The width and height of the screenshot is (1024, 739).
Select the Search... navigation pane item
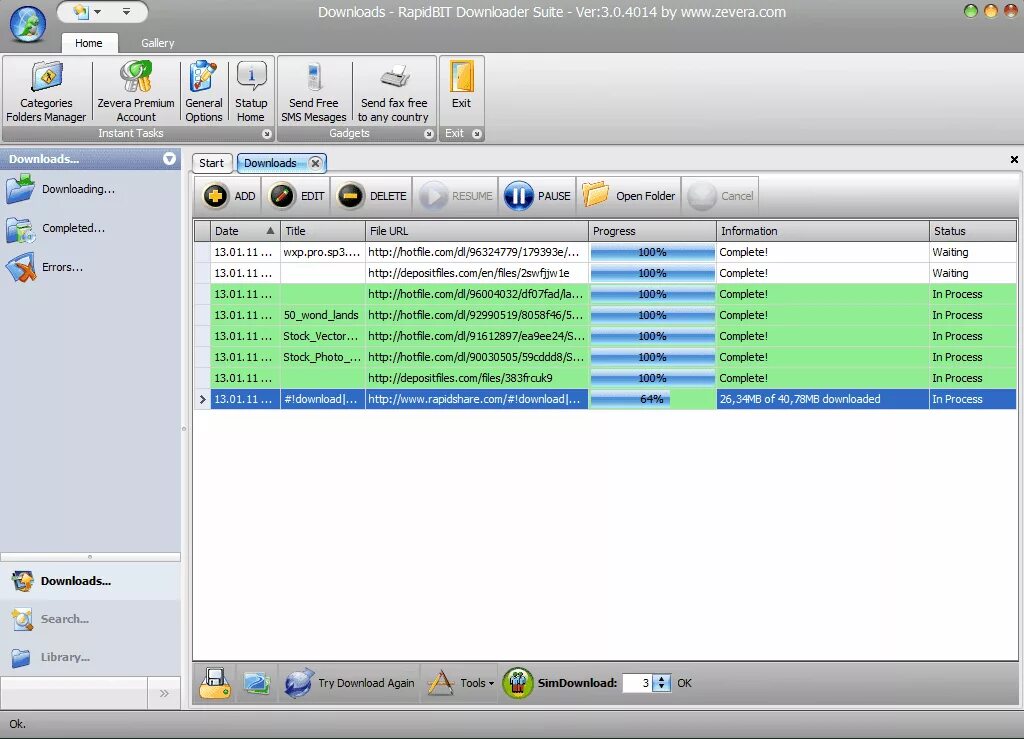[x=90, y=619]
